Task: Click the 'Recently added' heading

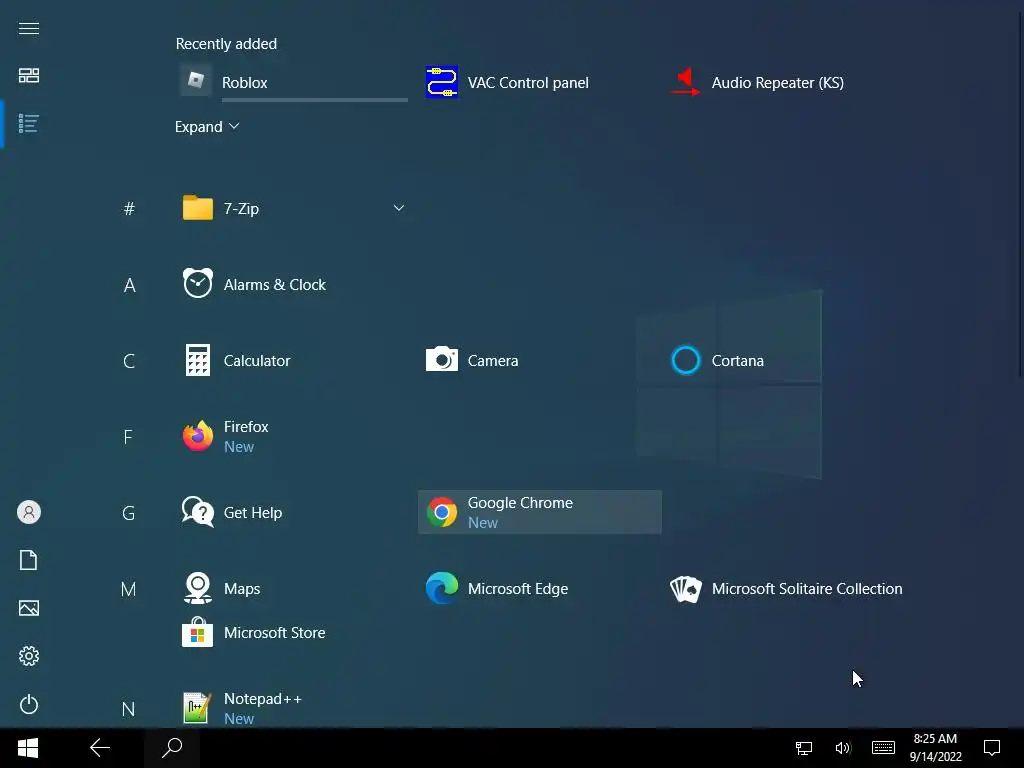Action: point(226,44)
